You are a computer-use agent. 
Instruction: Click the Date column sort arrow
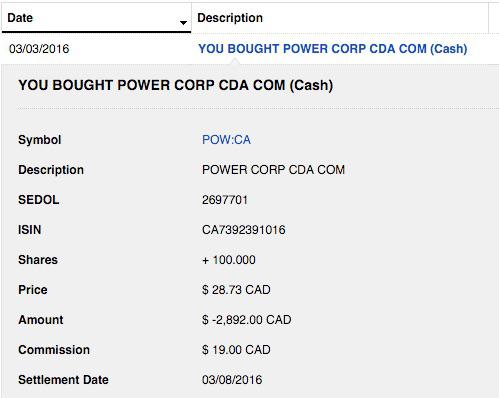pos(183,23)
